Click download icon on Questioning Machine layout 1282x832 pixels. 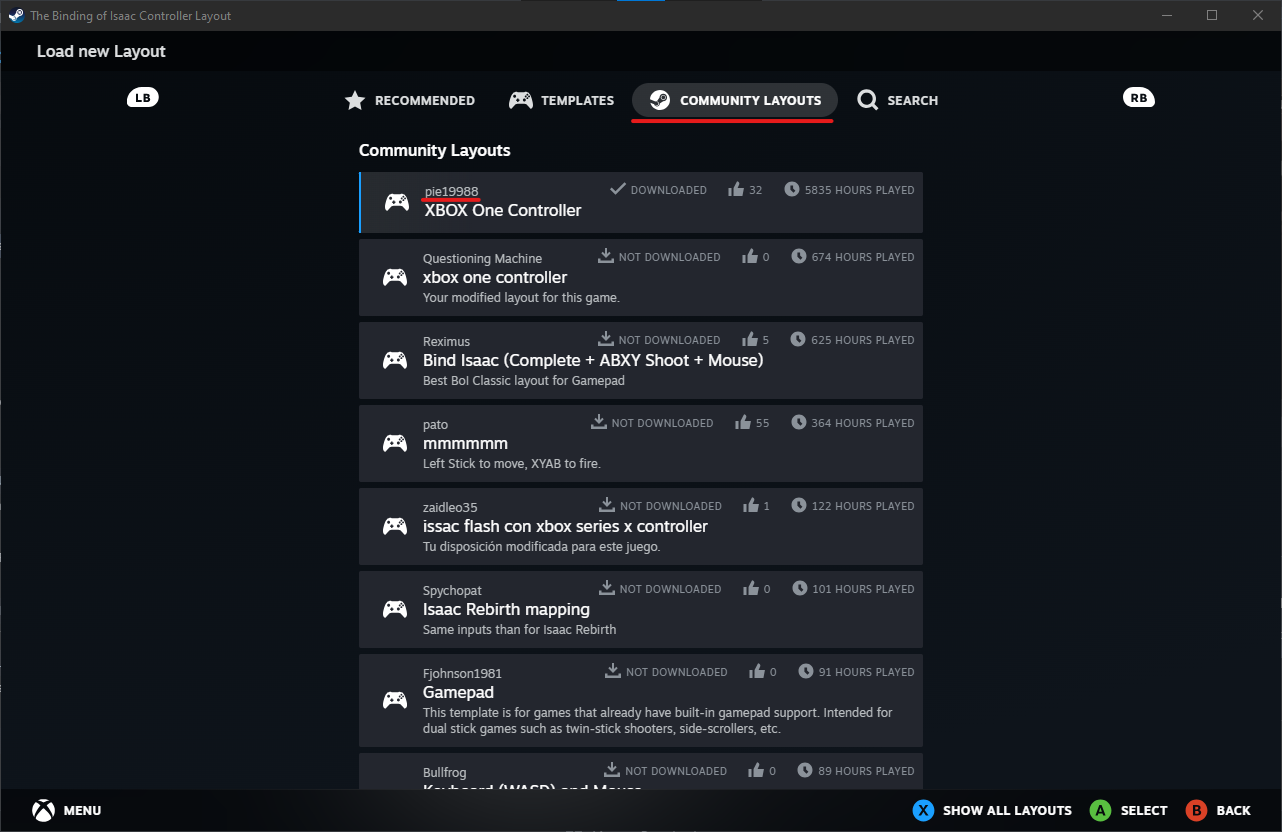606,256
